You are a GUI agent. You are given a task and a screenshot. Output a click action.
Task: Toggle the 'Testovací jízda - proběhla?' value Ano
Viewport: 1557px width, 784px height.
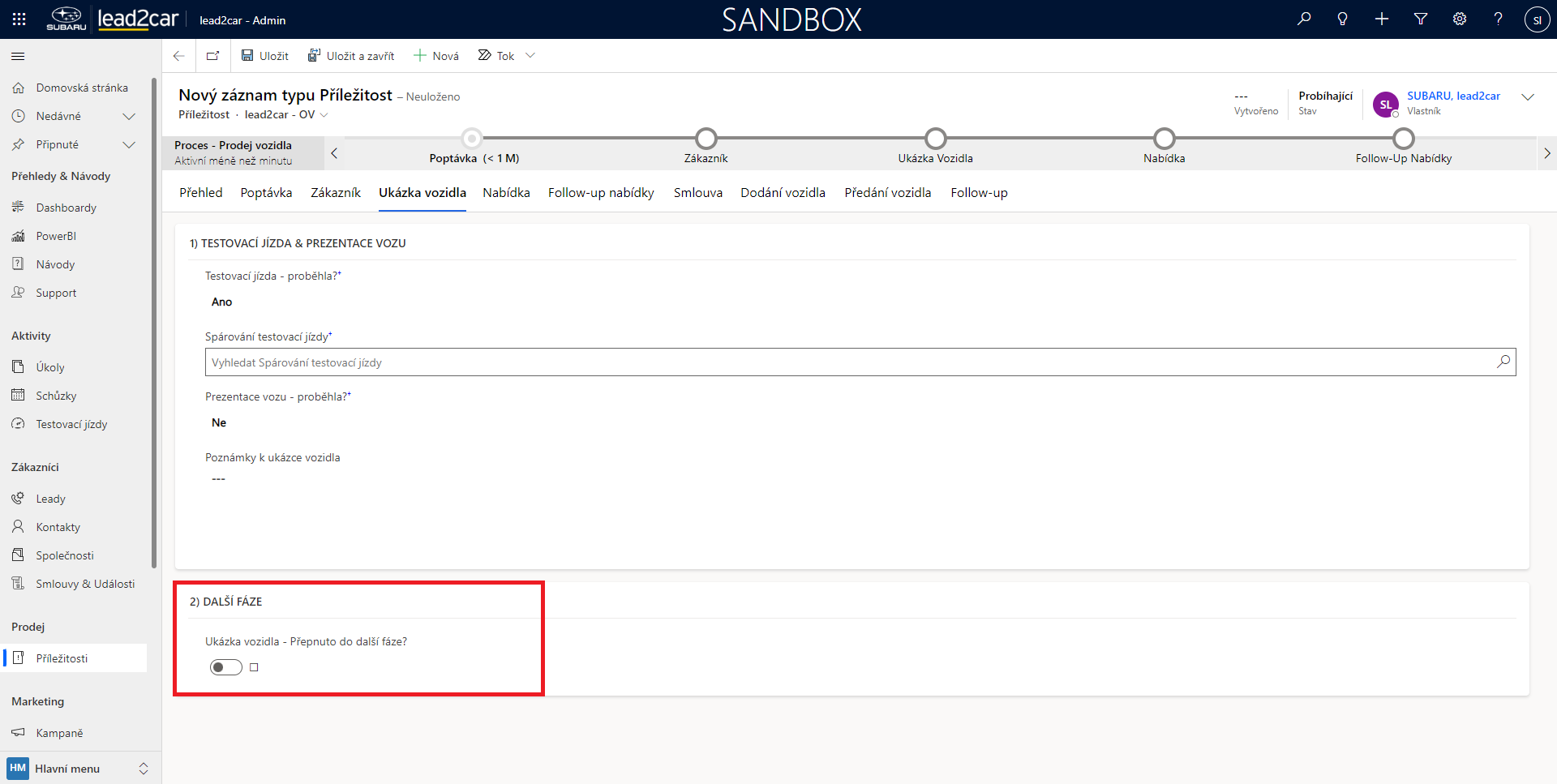221,302
